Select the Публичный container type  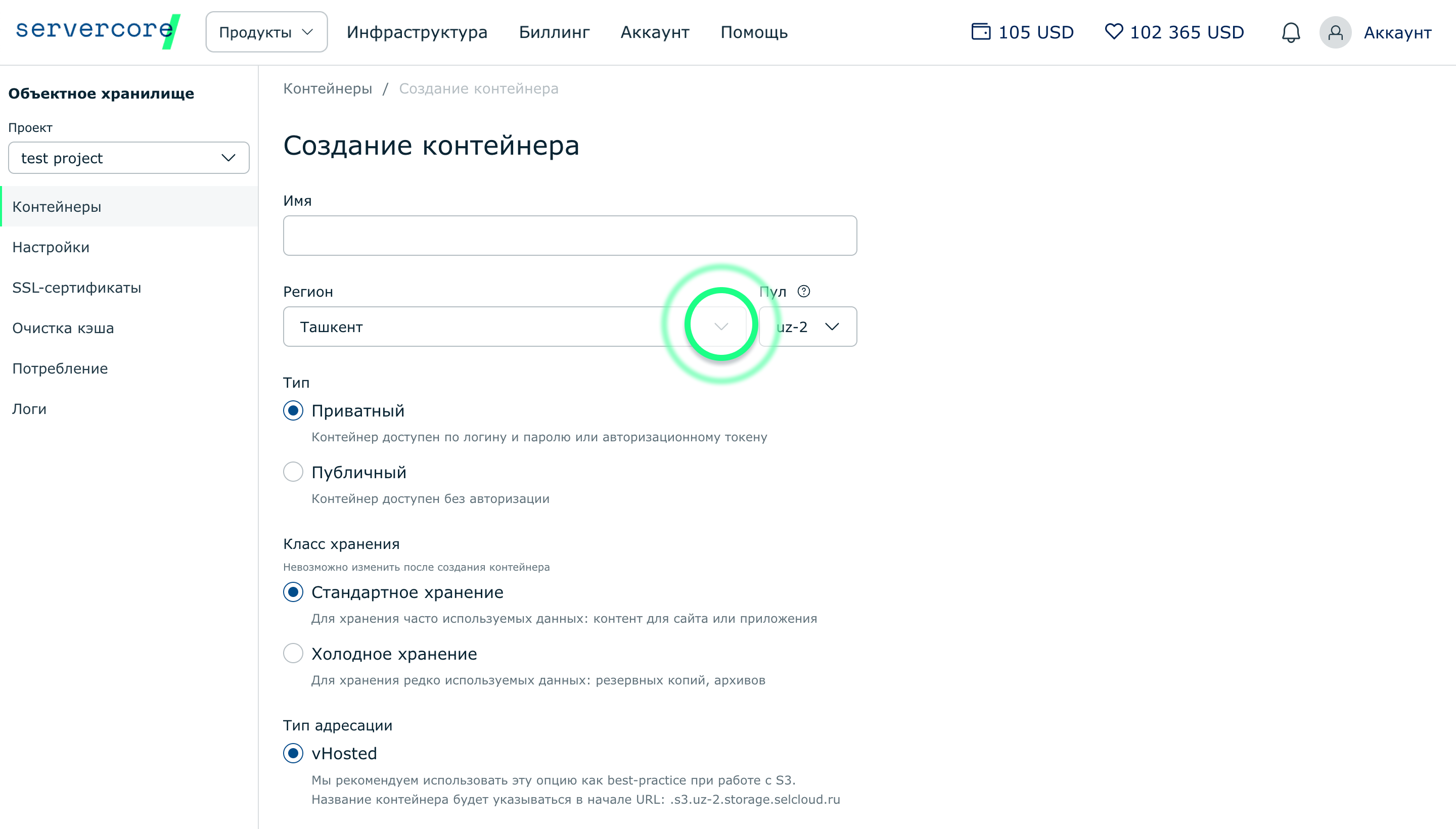[293, 472]
